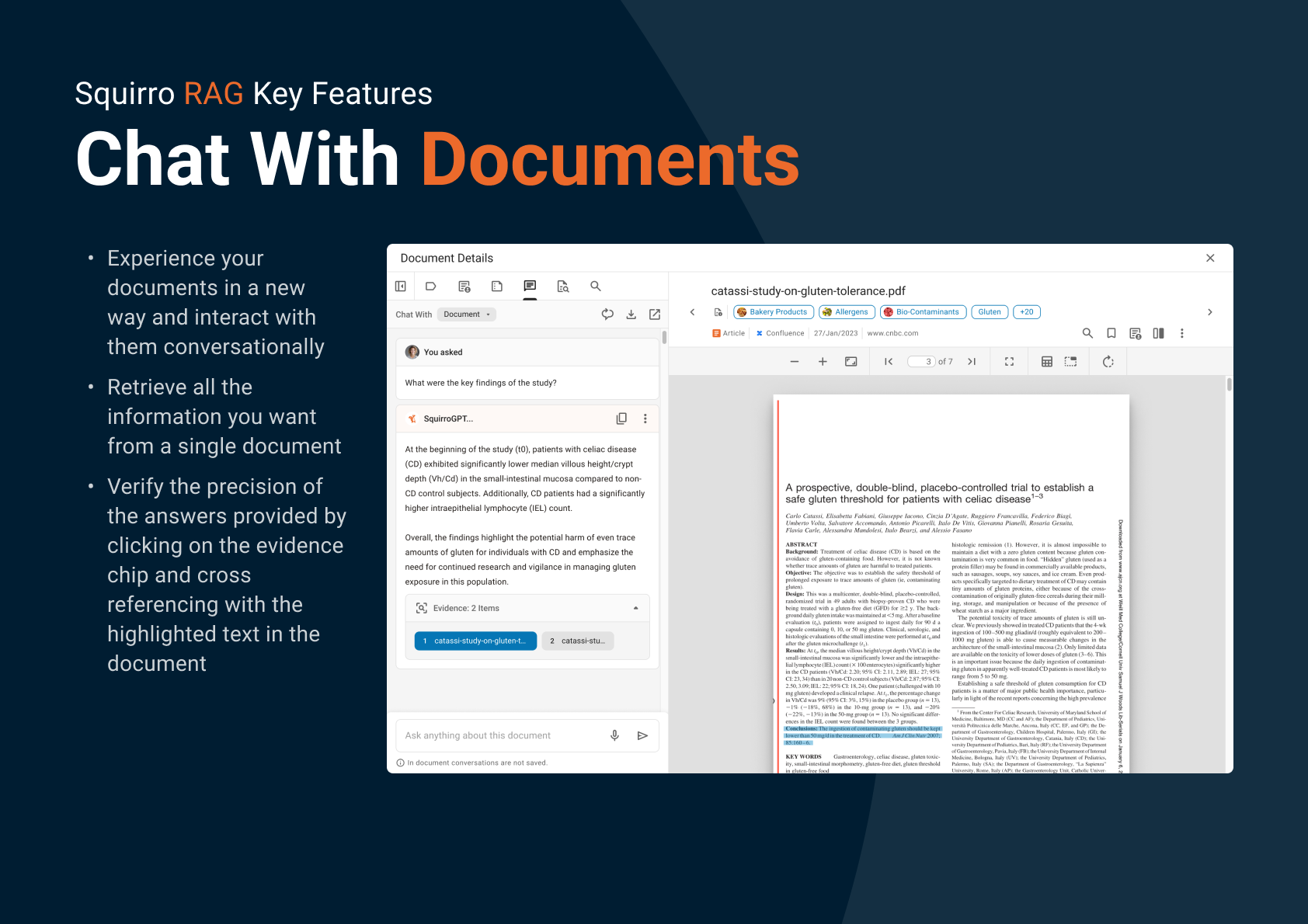Go to next document with right chevron
Screen dimensions: 1308x924
click(x=1210, y=312)
